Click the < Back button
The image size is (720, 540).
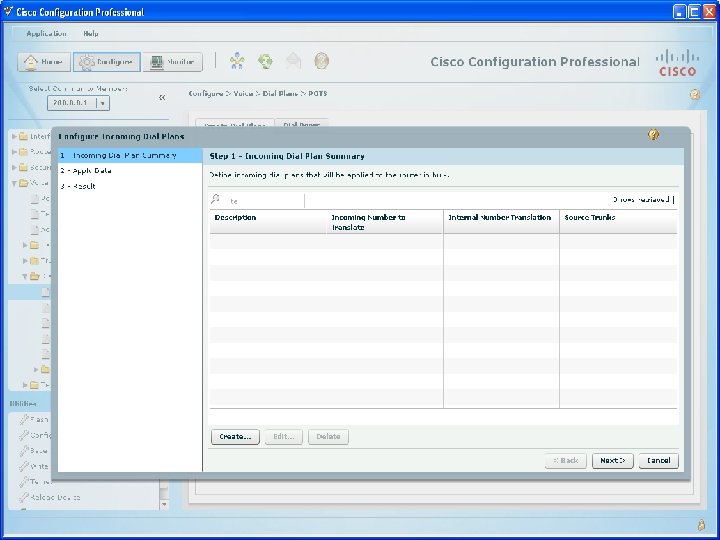point(566,461)
